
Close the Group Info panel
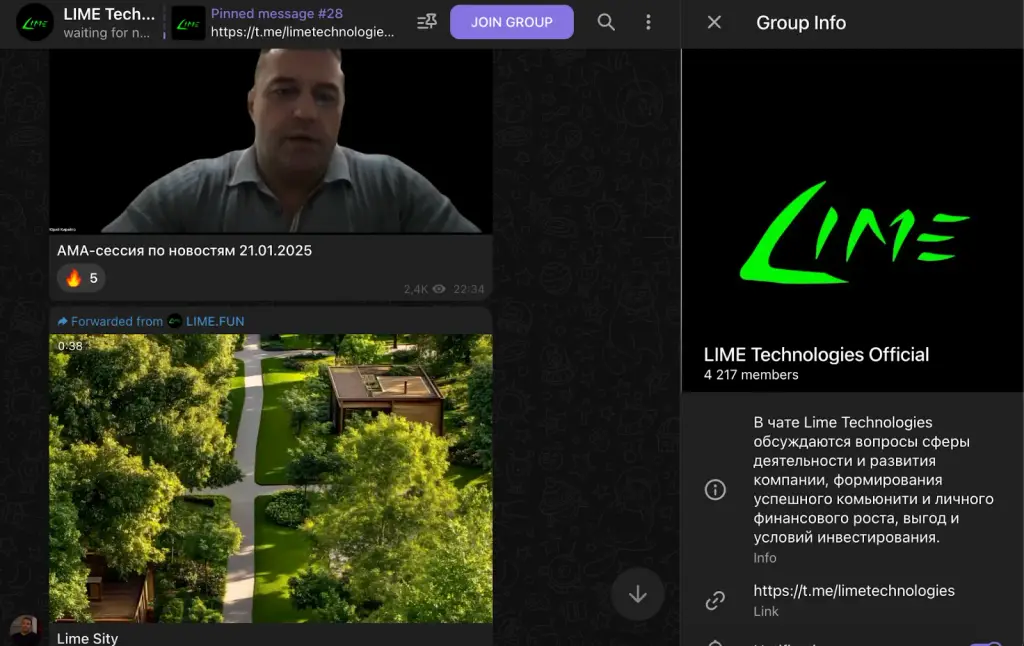point(714,22)
